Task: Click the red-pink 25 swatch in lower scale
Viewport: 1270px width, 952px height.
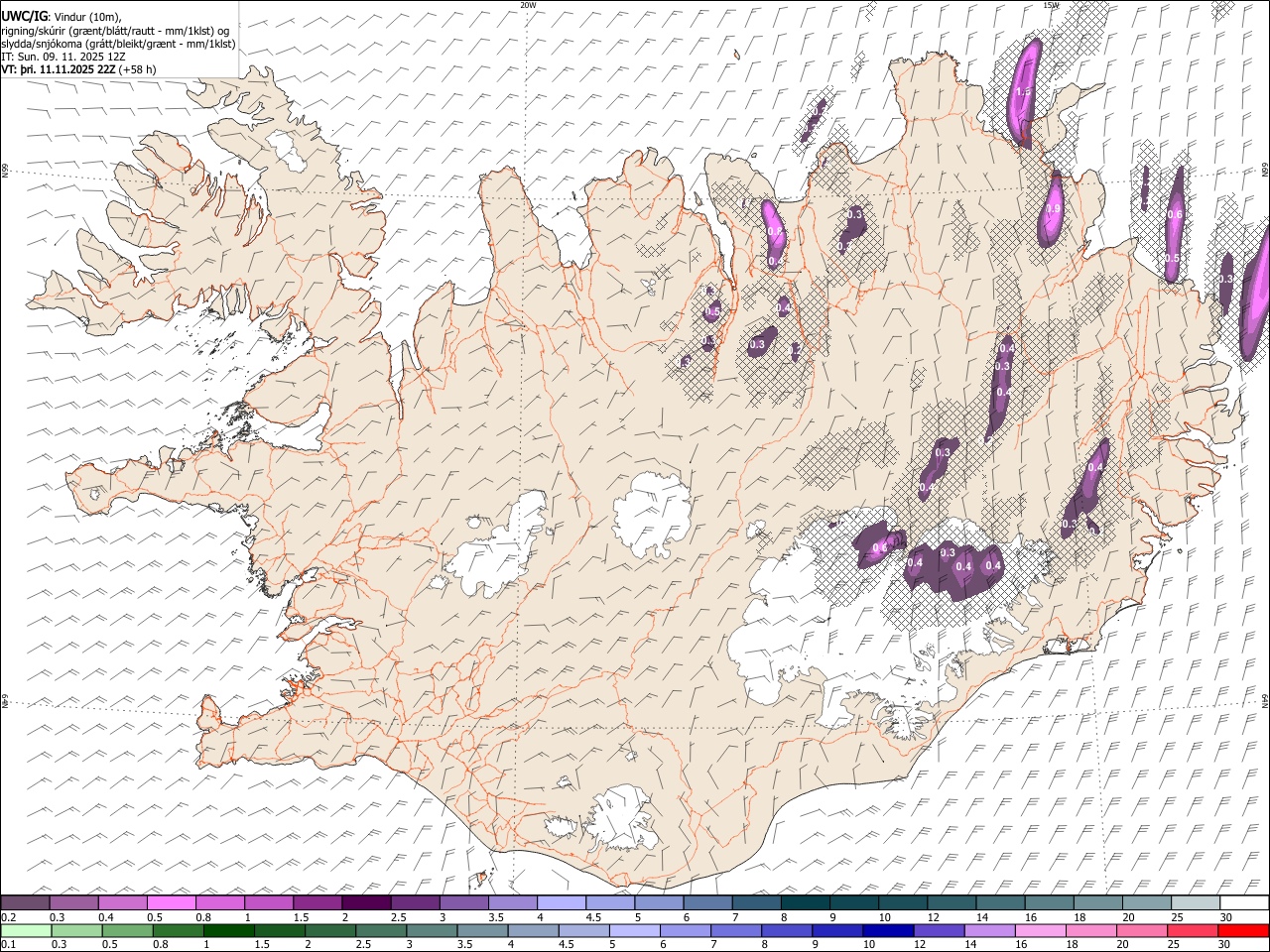Action: pyautogui.click(x=1194, y=930)
